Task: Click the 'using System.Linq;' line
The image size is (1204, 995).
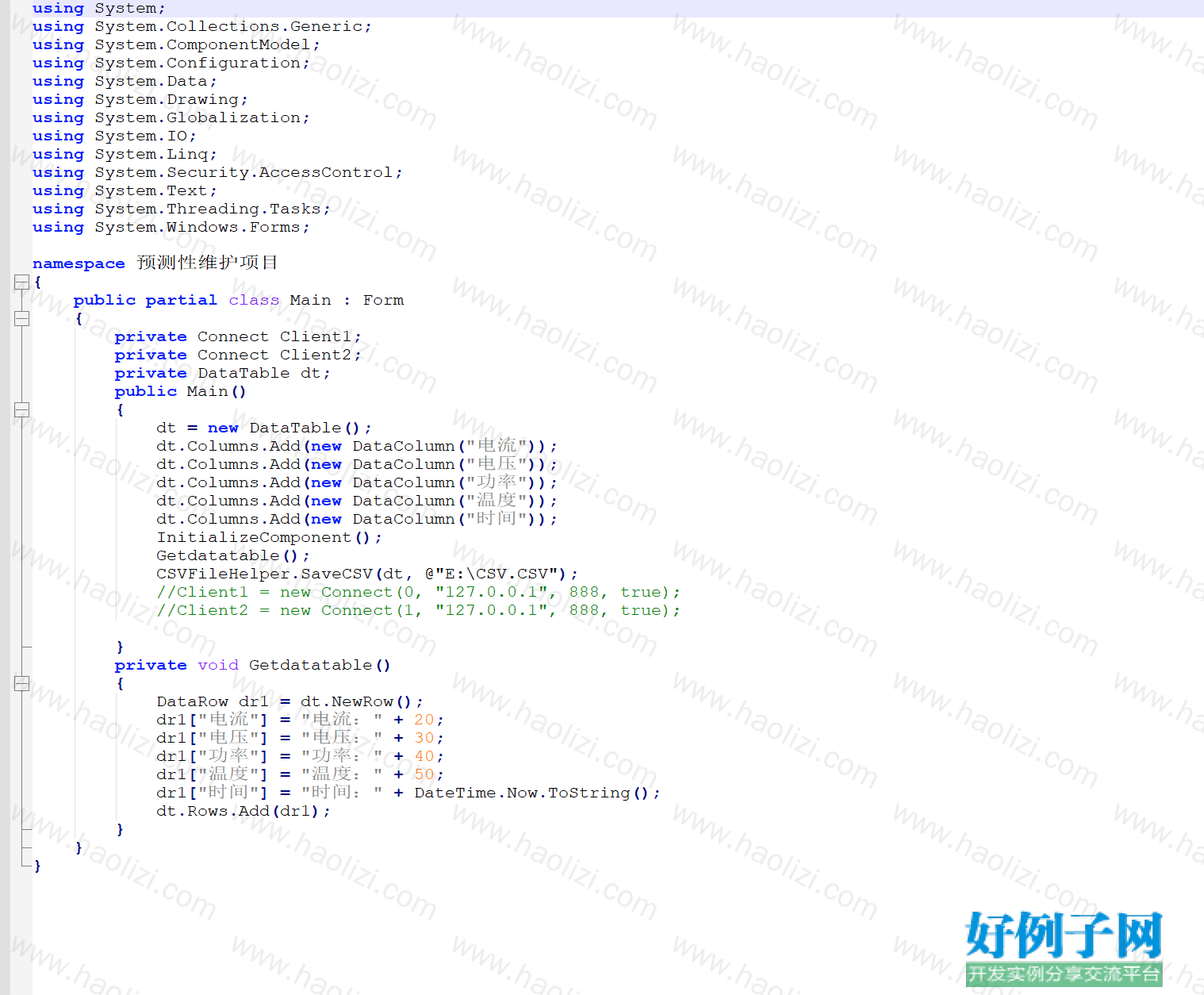Action: (x=125, y=154)
